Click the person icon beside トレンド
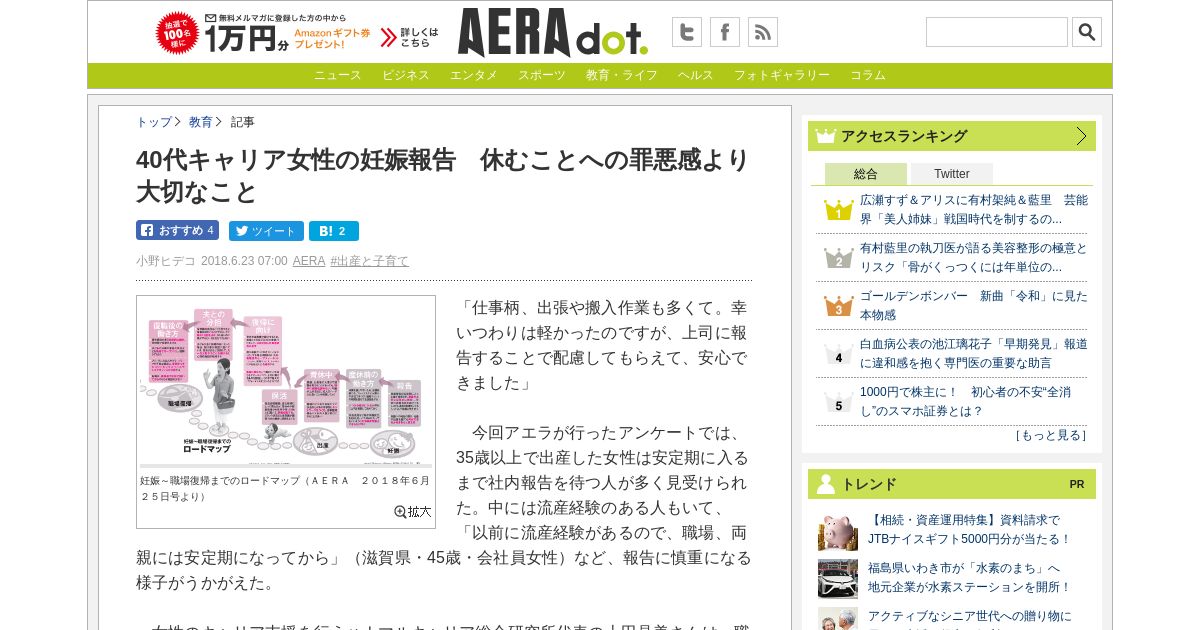This screenshot has height=630, width=1200. point(825,484)
